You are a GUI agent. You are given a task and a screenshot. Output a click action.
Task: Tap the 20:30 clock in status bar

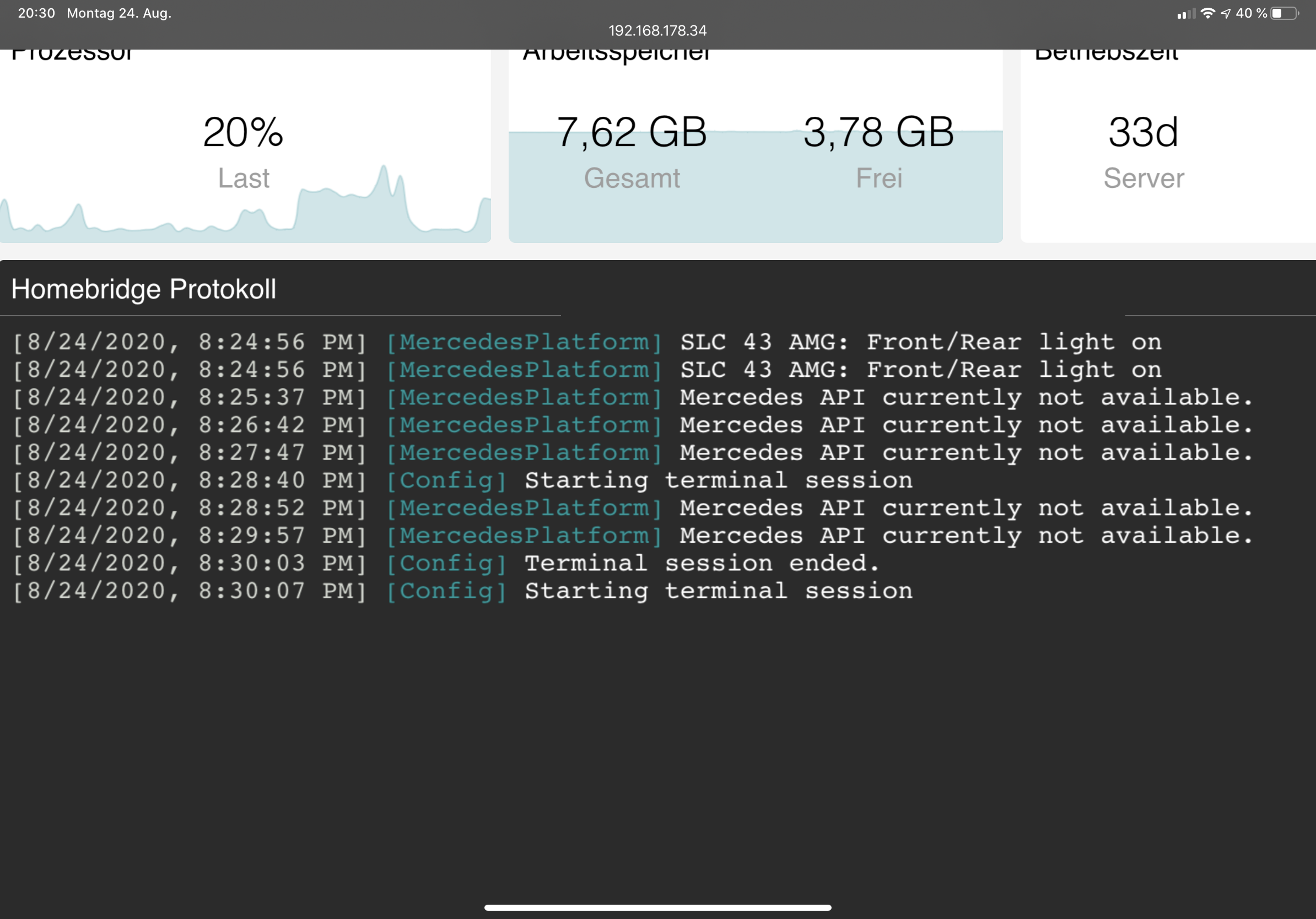pos(36,13)
